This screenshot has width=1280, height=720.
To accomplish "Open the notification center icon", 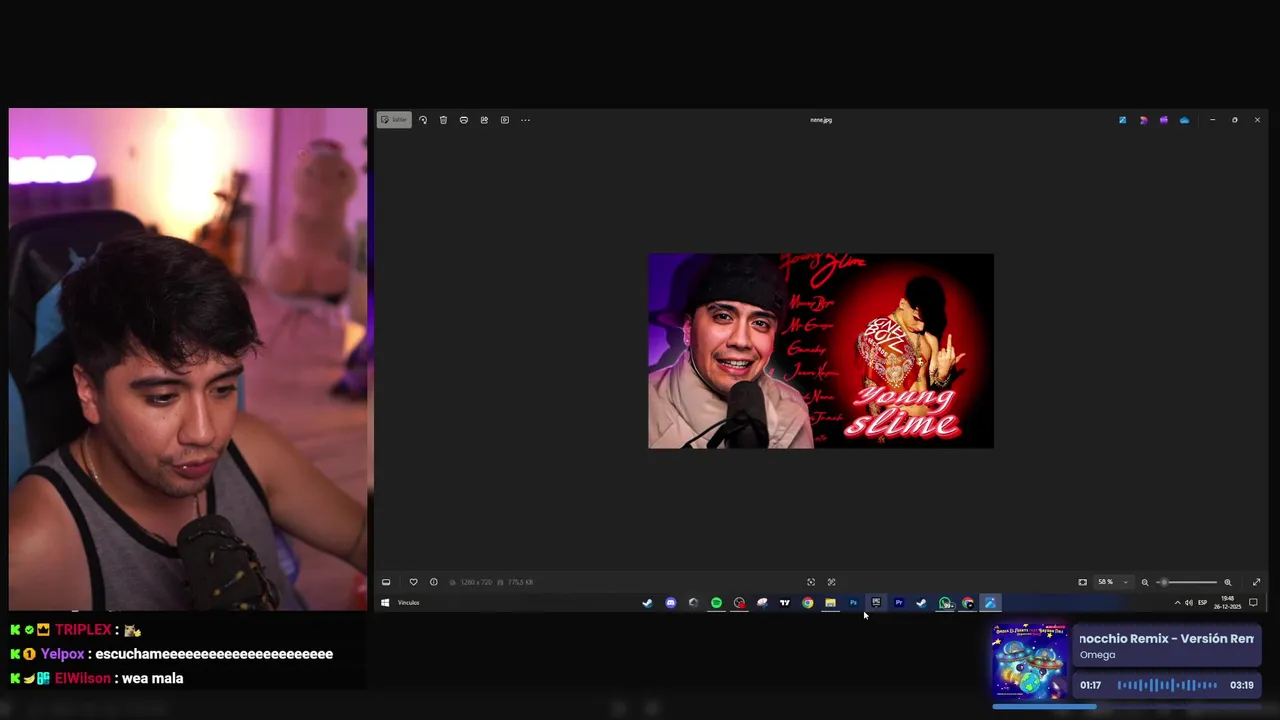I will pyautogui.click(x=1253, y=603).
